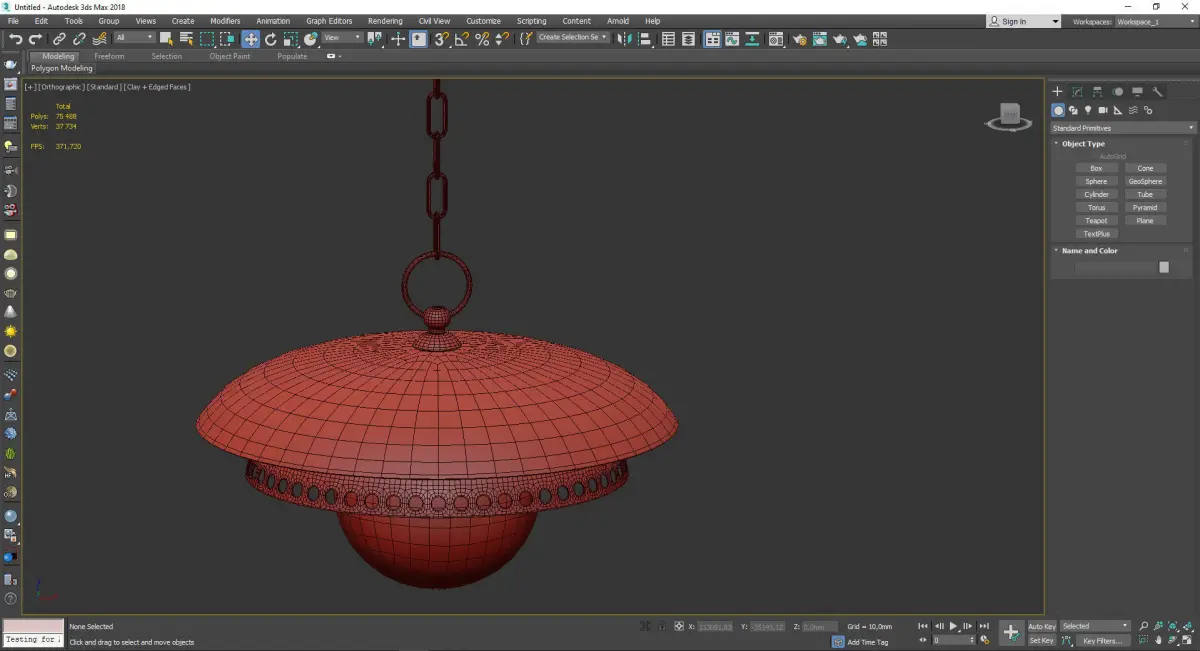Click the Play Animation button

point(954,626)
